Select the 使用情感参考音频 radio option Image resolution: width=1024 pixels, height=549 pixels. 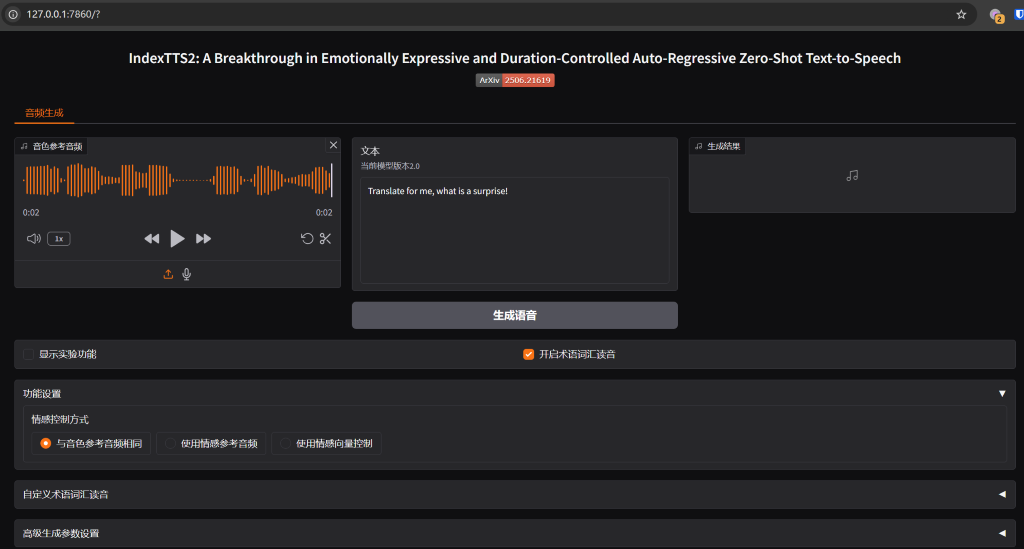click(x=171, y=443)
